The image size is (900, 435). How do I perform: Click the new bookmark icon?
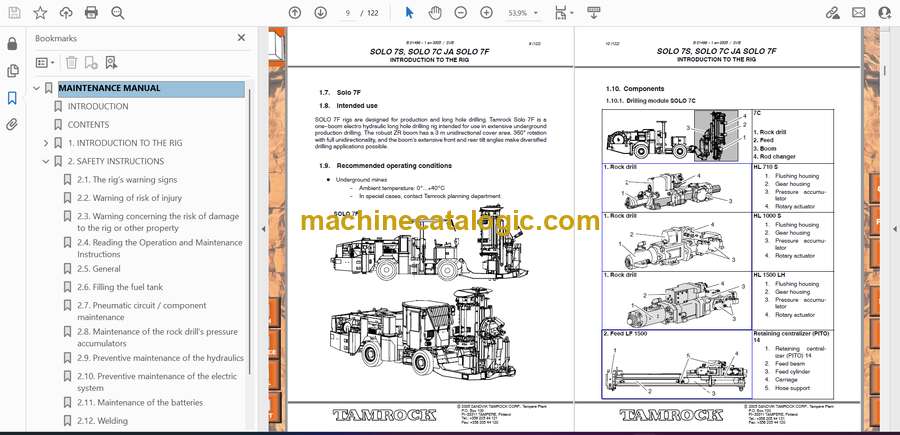[91, 62]
